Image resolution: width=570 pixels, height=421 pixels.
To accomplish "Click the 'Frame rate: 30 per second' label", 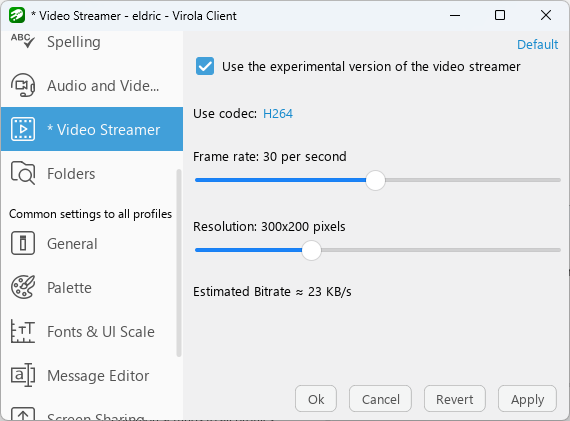I will pyautogui.click(x=270, y=157).
